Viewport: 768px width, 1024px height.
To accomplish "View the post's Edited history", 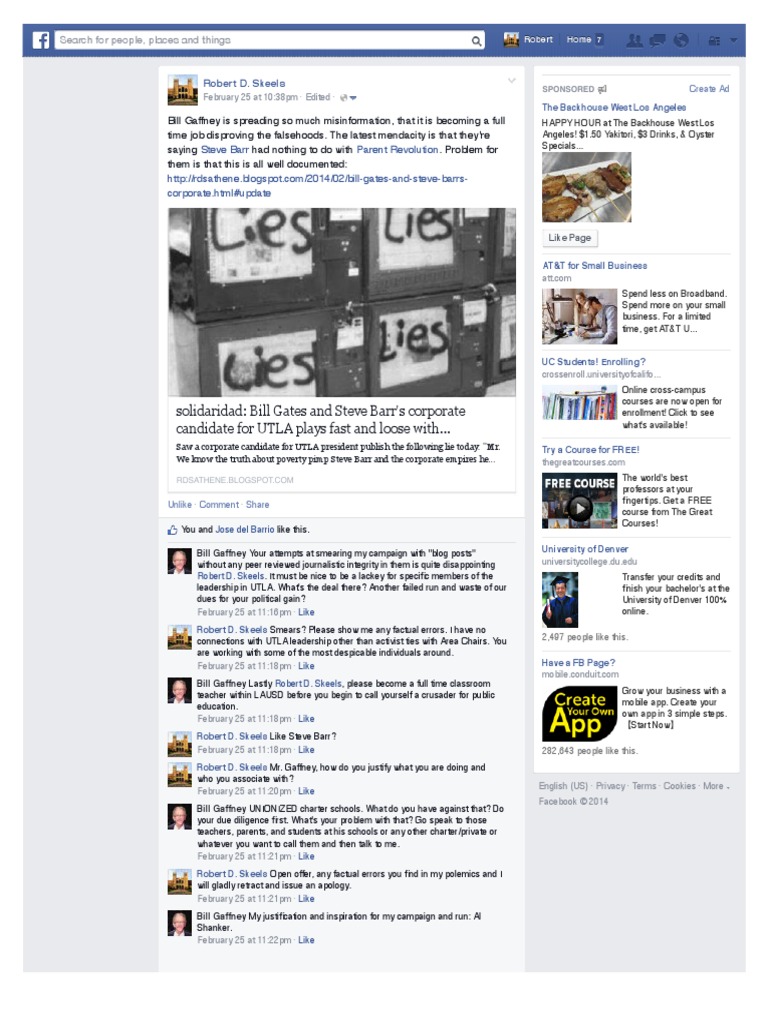I will pos(317,97).
